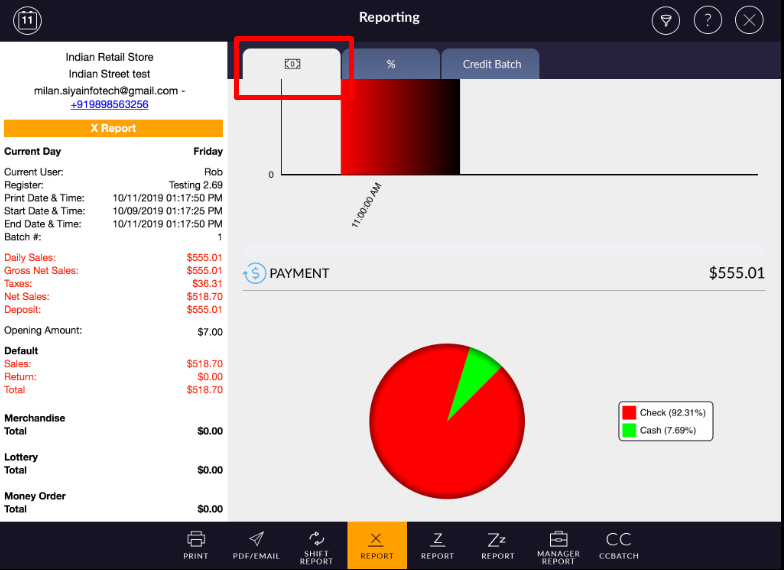Open the Z Report
The height and width of the screenshot is (570, 784).
437,545
